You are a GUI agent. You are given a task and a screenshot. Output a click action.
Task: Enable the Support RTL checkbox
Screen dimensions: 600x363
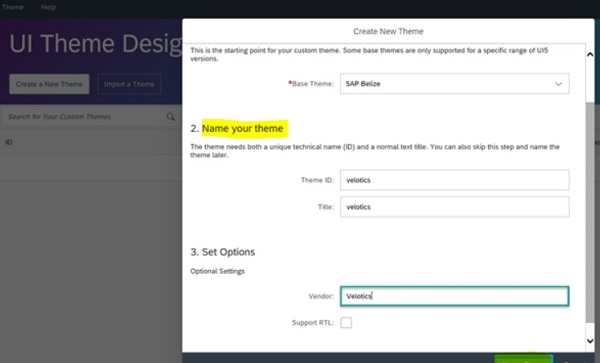(x=346, y=322)
